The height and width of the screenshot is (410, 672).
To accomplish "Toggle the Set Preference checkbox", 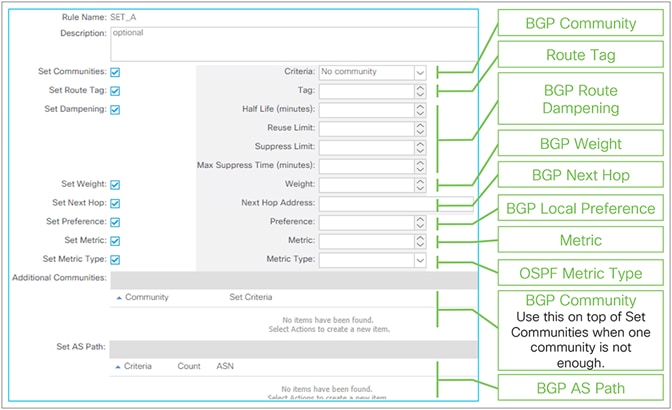I will [x=115, y=222].
